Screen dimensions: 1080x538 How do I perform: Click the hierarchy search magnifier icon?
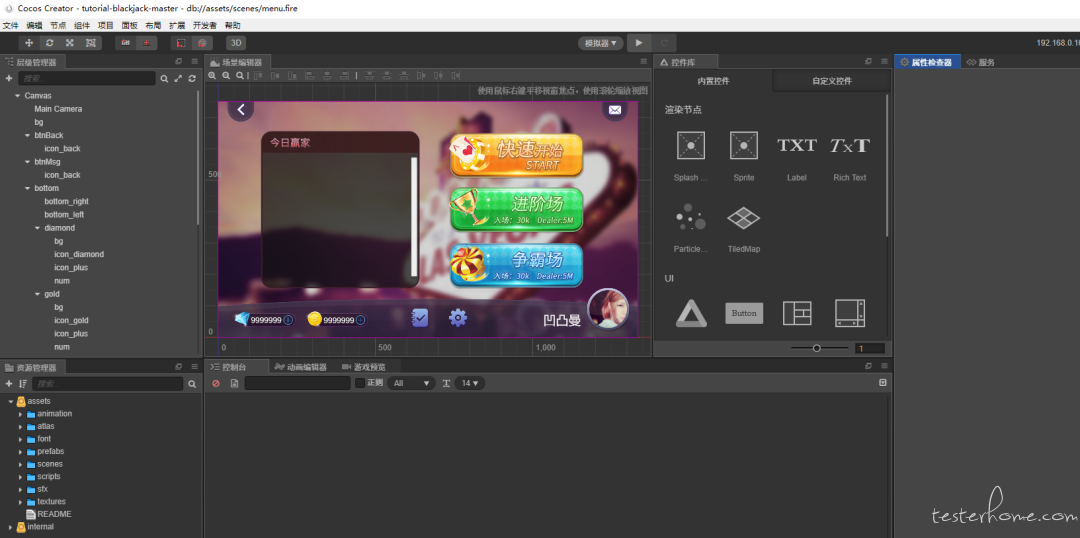(164, 79)
